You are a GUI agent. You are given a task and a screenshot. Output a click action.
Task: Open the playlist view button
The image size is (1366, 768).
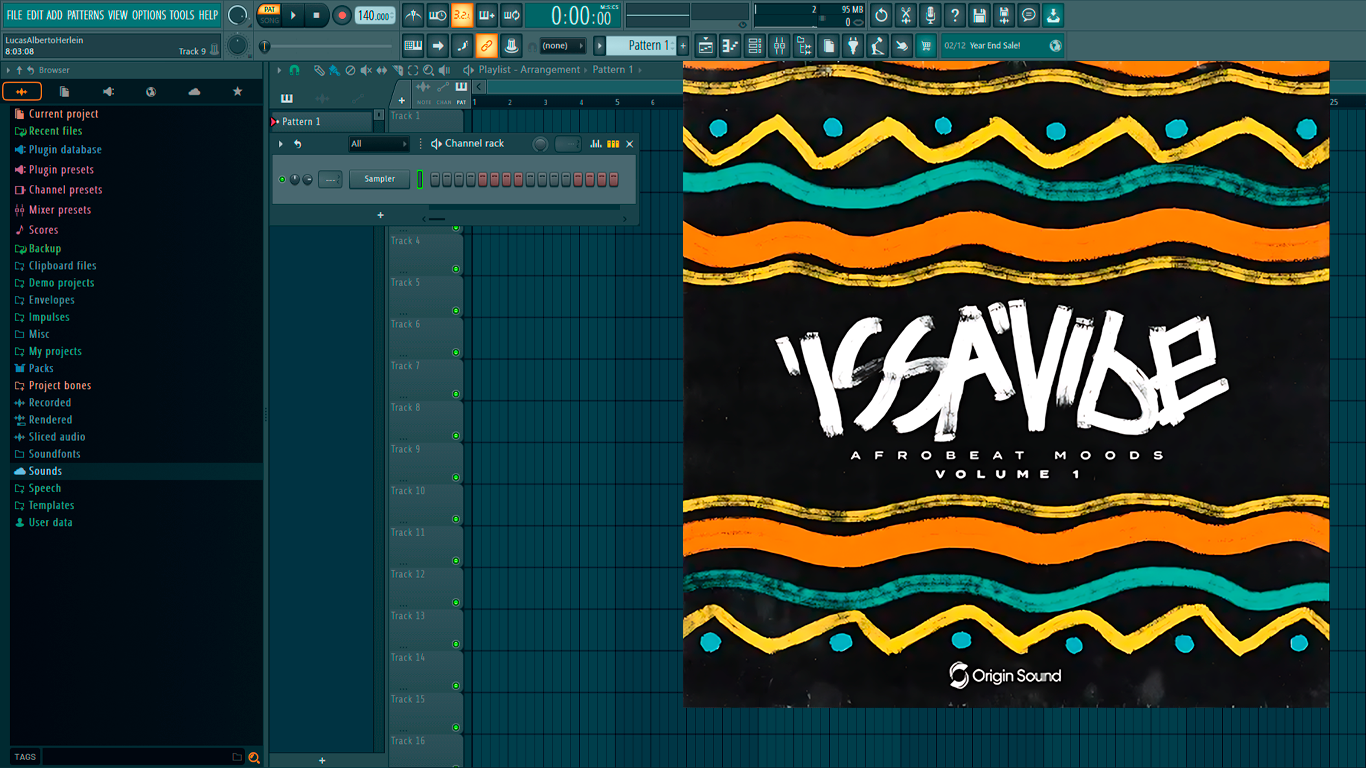706,45
